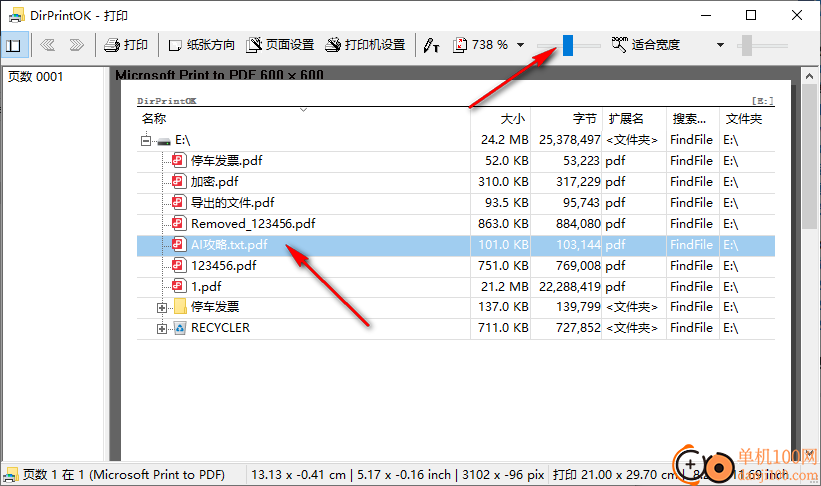Click the blue zoom slider handle
The image size is (821, 486).
click(x=568, y=46)
